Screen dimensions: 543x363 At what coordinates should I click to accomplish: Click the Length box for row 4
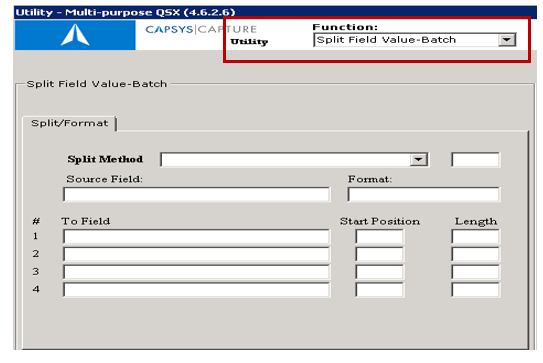[x=475, y=290]
